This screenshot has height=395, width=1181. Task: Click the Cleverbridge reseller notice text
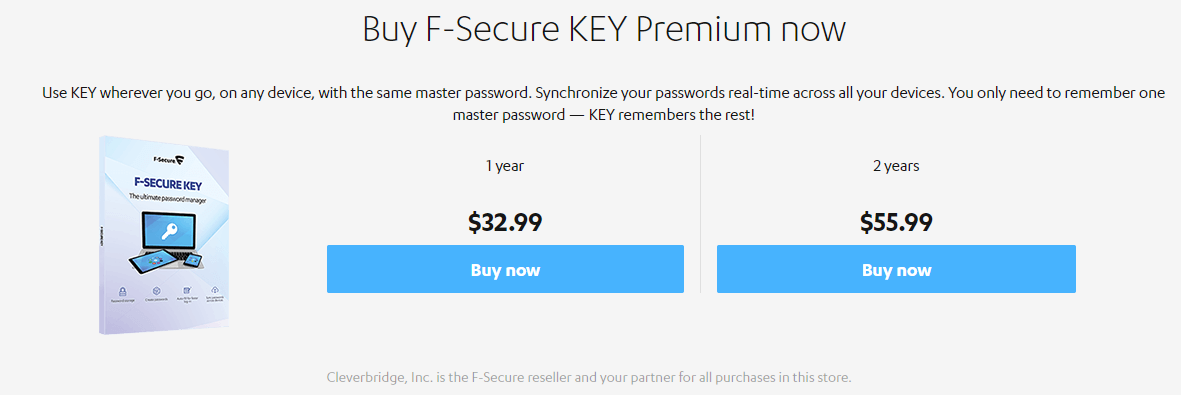click(x=589, y=375)
